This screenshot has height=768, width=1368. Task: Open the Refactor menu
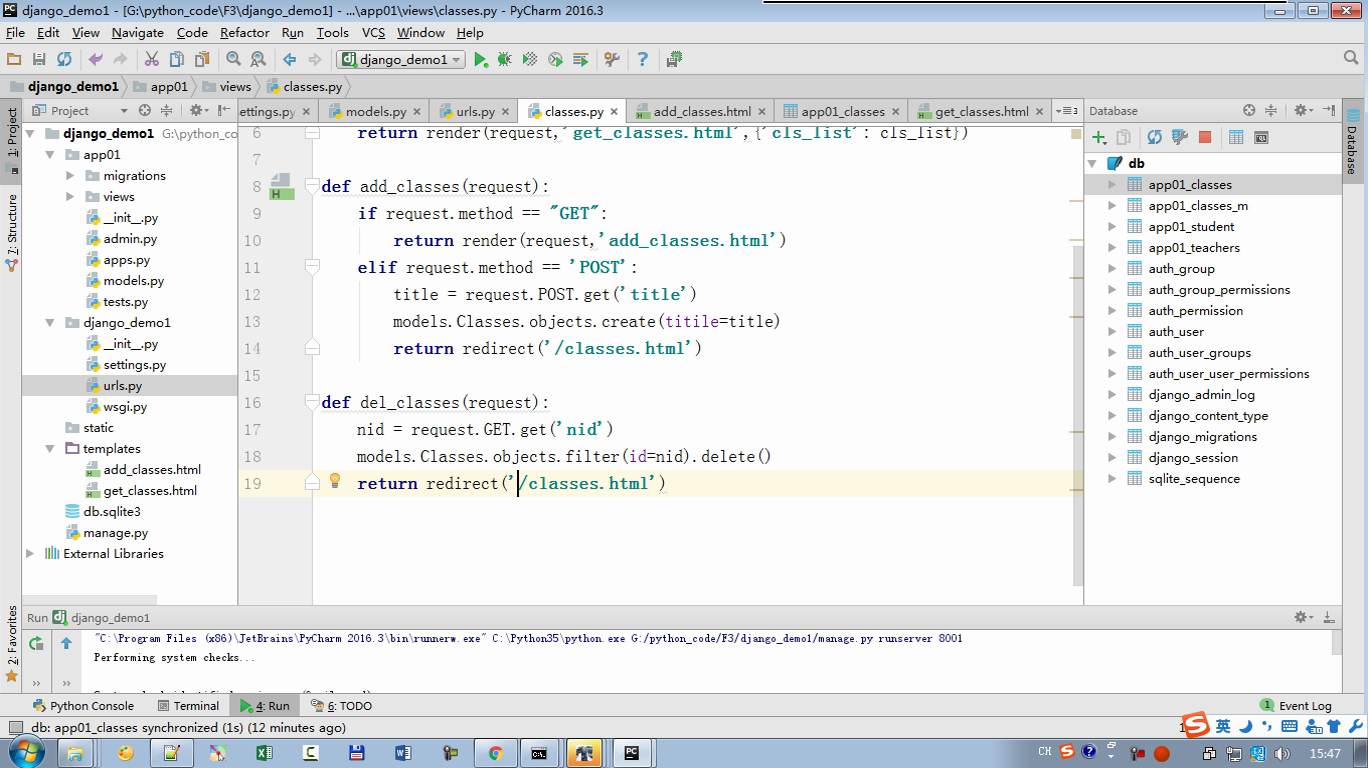pyautogui.click(x=245, y=32)
